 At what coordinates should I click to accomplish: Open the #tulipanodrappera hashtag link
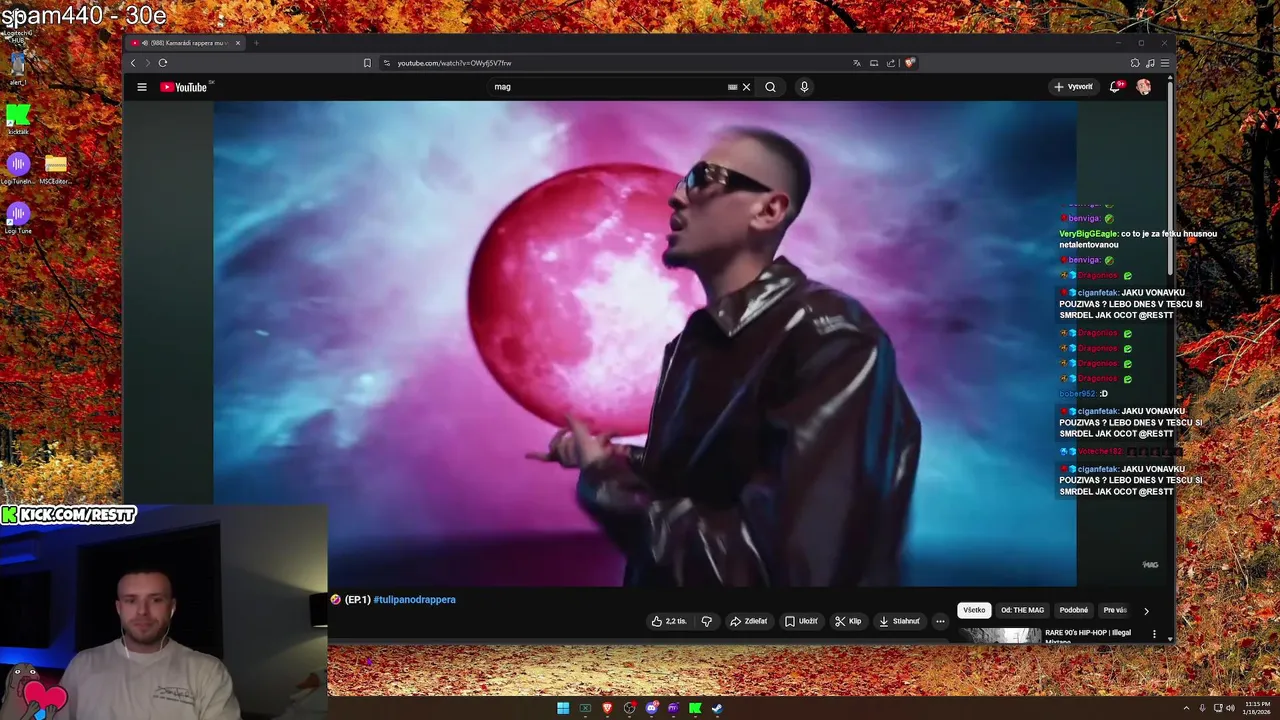tap(414, 600)
